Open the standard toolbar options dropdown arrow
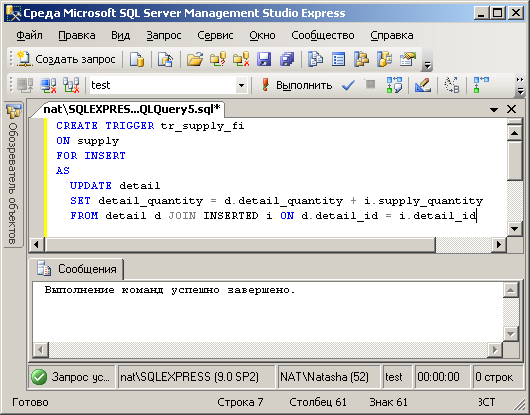530x415 pixels. point(427,64)
